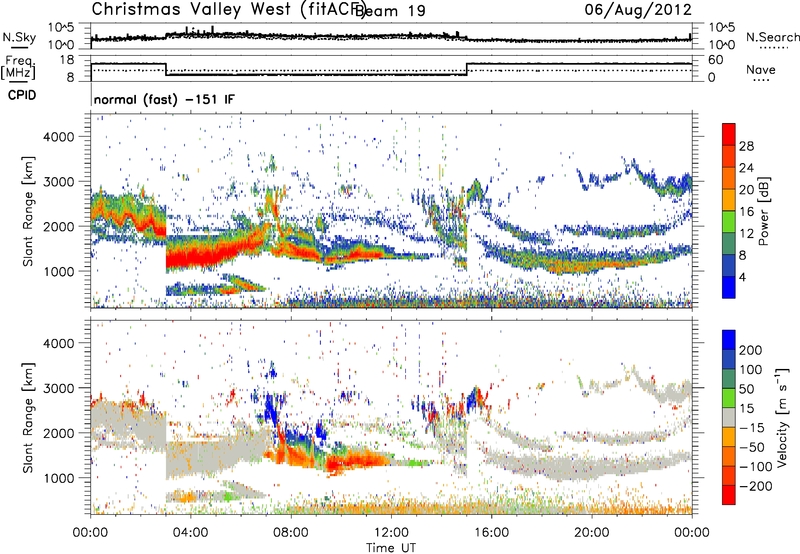Click the darkest blue bottom segment of Power color bar
This screenshot has width=800, height=554.
[729, 287]
